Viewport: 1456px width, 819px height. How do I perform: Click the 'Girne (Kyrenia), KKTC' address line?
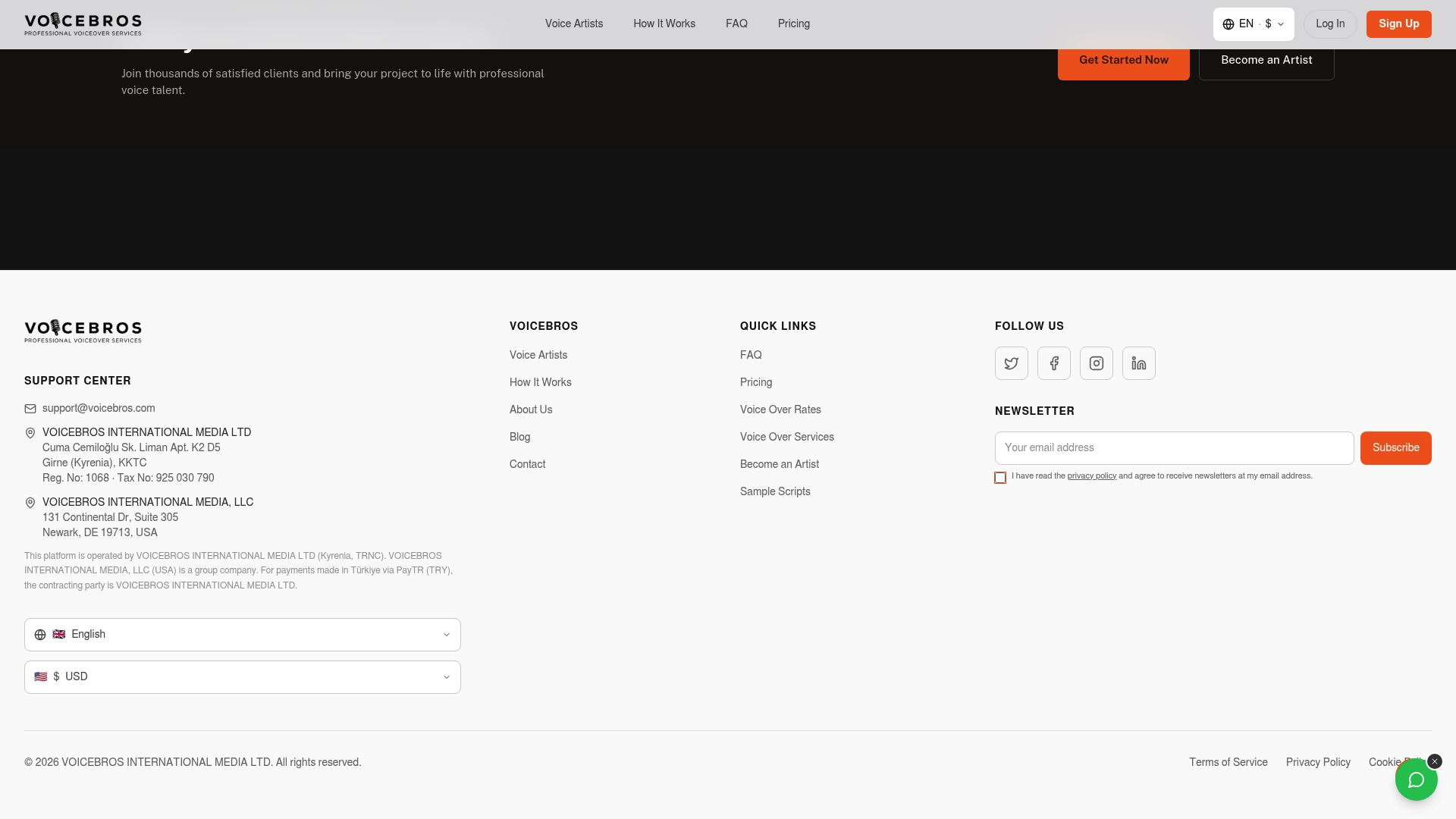click(95, 463)
